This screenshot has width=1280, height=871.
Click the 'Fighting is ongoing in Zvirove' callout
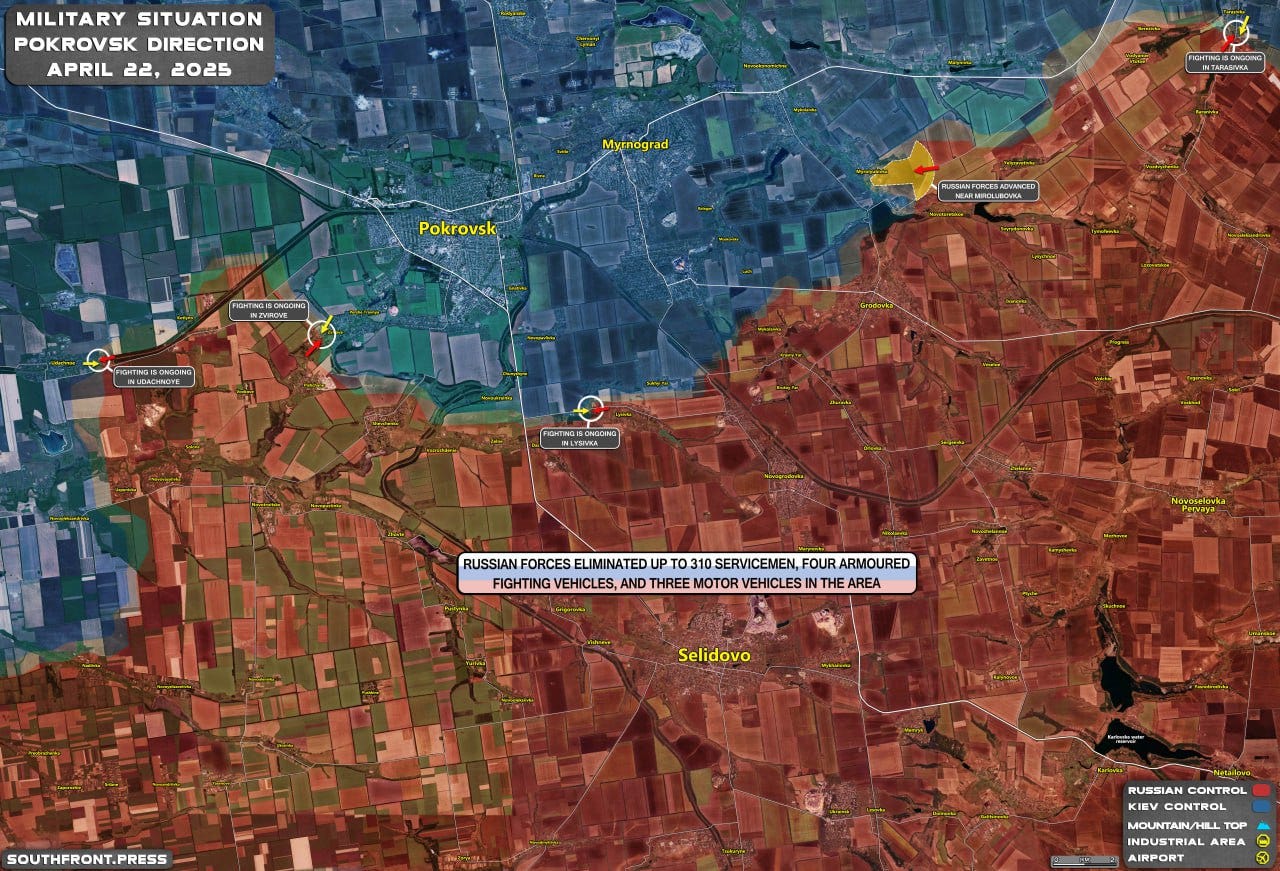[269, 310]
